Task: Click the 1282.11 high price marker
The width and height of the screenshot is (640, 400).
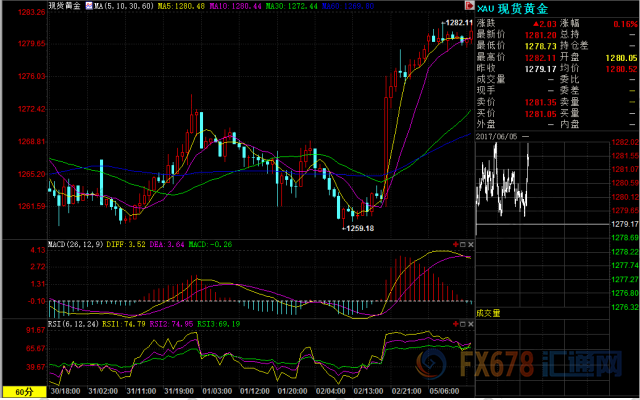Action: coord(456,22)
